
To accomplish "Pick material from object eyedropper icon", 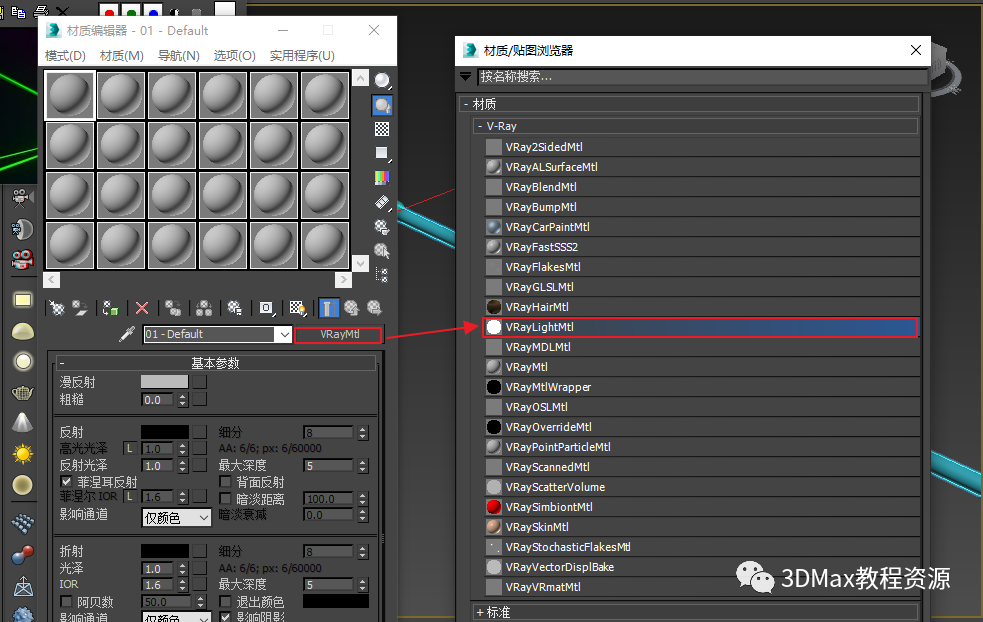I will pyautogui.click(x=127, y=334).
